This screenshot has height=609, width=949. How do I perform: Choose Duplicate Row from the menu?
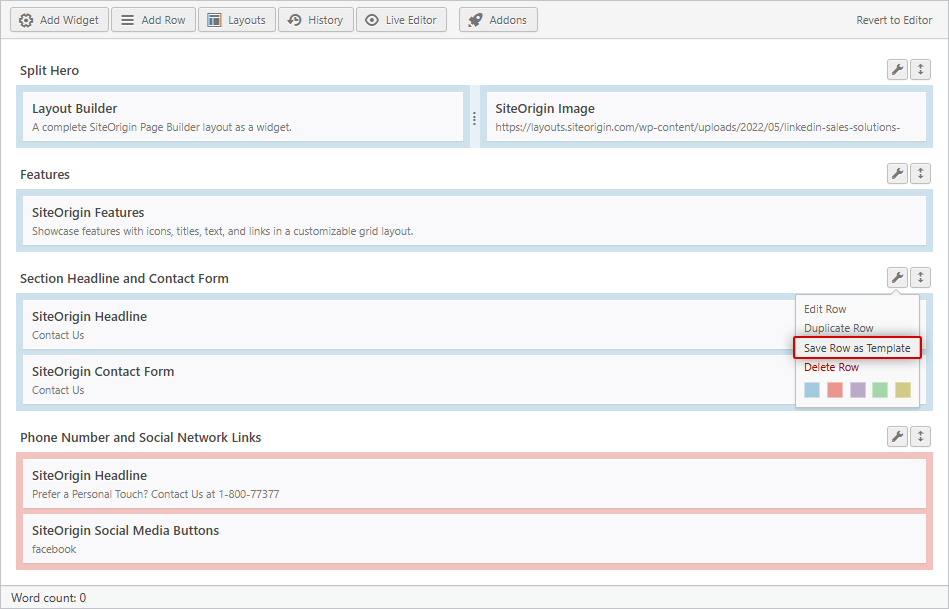(x=838, y=328)
